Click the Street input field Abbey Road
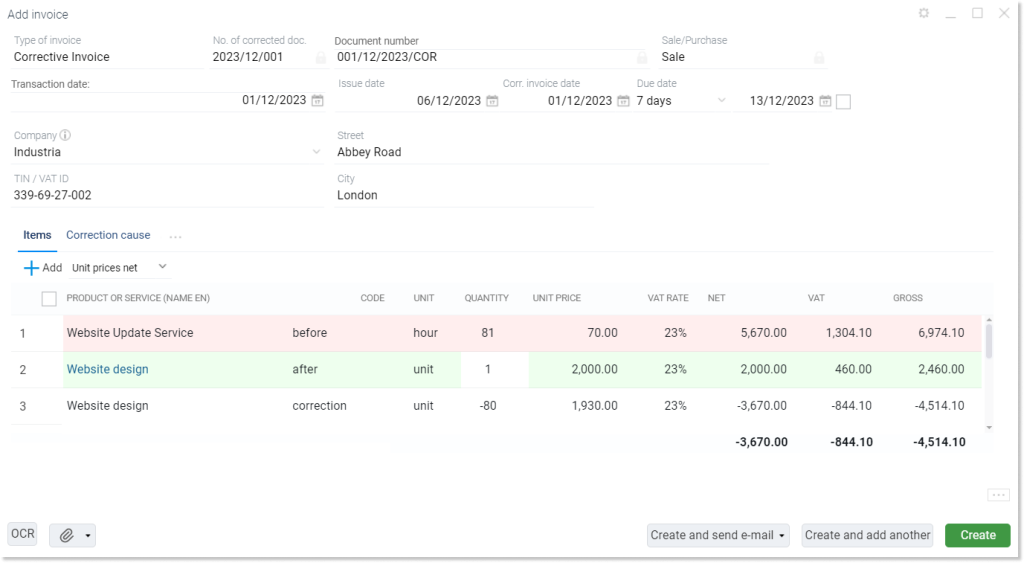Viewport: 1024px width, 563px height. (x=550, y=152)
